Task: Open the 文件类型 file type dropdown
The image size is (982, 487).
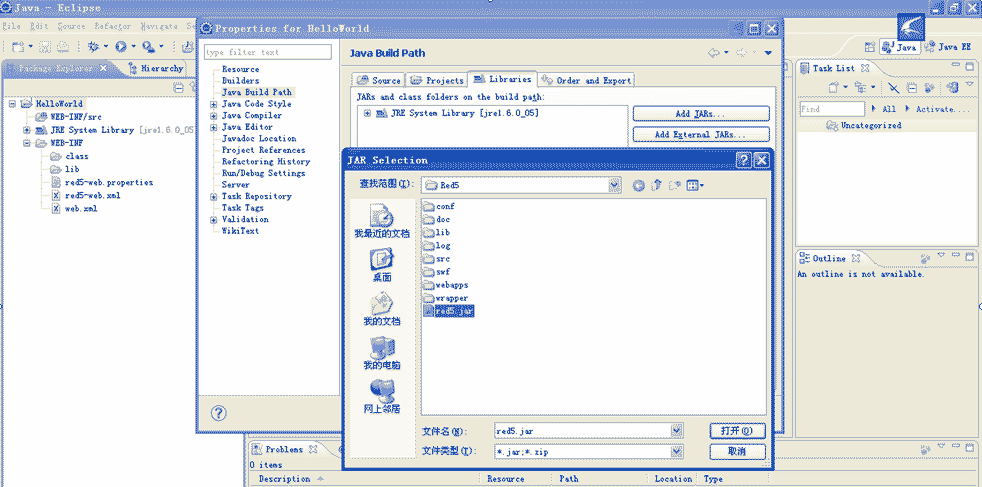Action: click(676, 451)
